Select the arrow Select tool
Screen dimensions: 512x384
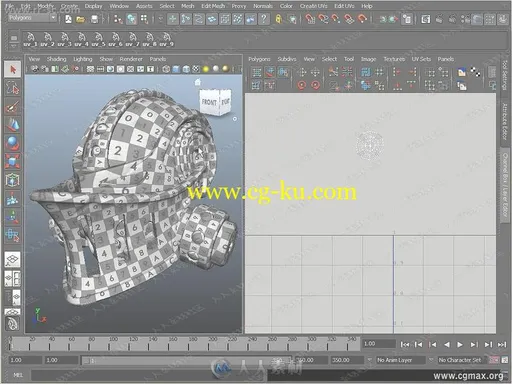coord(13,69)
